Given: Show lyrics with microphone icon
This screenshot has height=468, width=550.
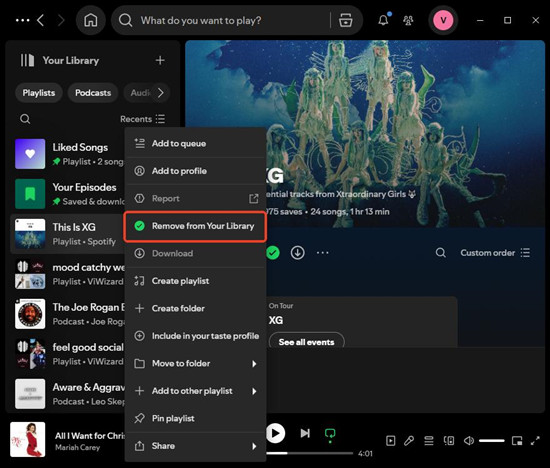Looking at the screenshot, I should pyautogui.click(x=409, y=441).
